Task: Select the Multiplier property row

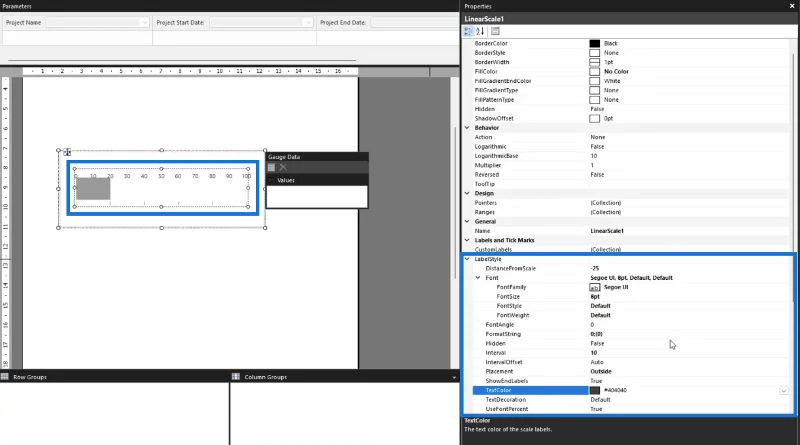Action: (630, 165)
